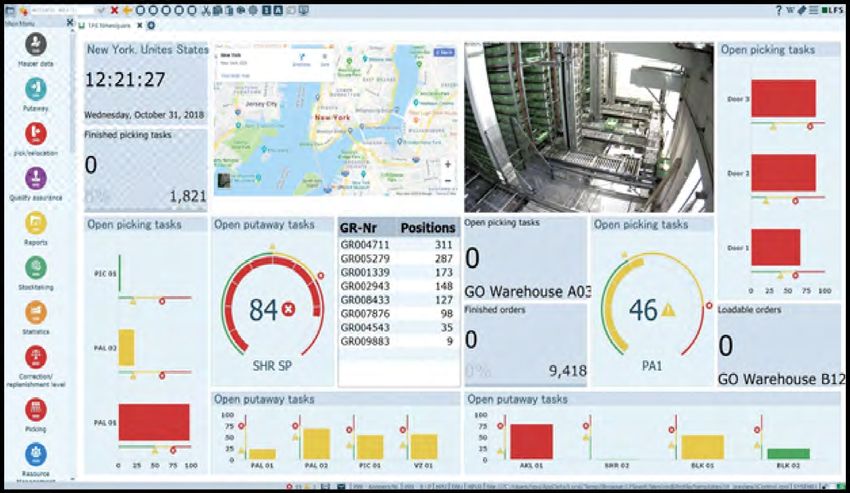
Task: Select row GR004711 in the table
Action: pyautogui.click(x=397, y=244)
